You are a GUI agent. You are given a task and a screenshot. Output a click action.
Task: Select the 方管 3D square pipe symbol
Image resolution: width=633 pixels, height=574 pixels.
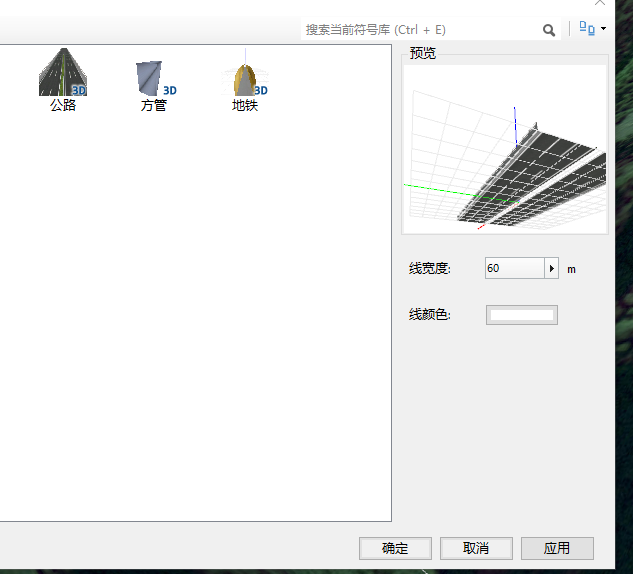point(155,86)
